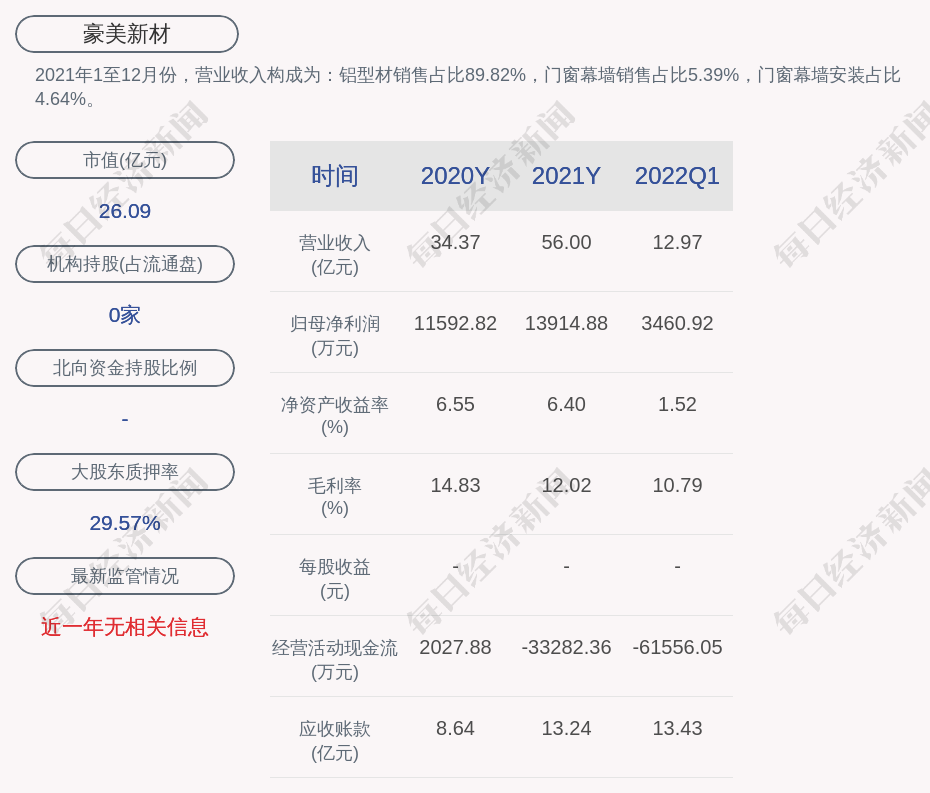Viewport: 930px width, 793px height.
Task: Select the 时间 table header
Action: (x=335, y=176)
